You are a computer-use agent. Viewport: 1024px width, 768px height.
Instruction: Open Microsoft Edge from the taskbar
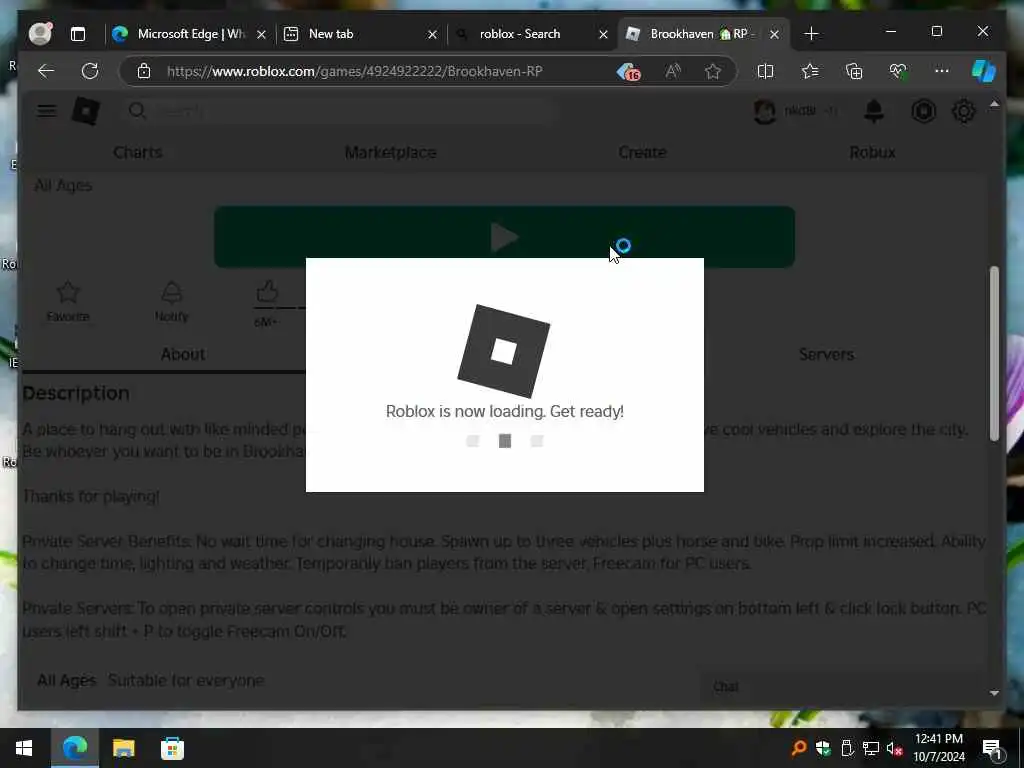[x=74, y=748]
